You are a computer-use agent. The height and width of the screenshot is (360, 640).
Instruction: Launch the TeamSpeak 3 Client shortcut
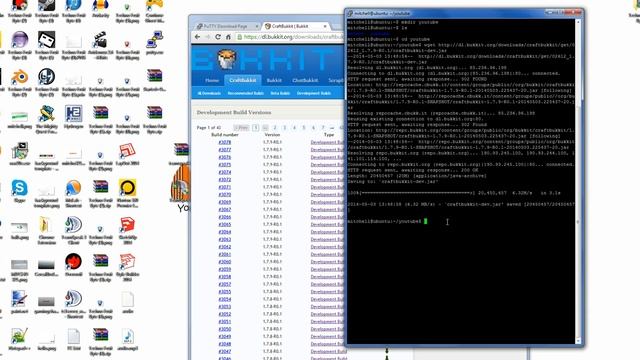(73, 229)
